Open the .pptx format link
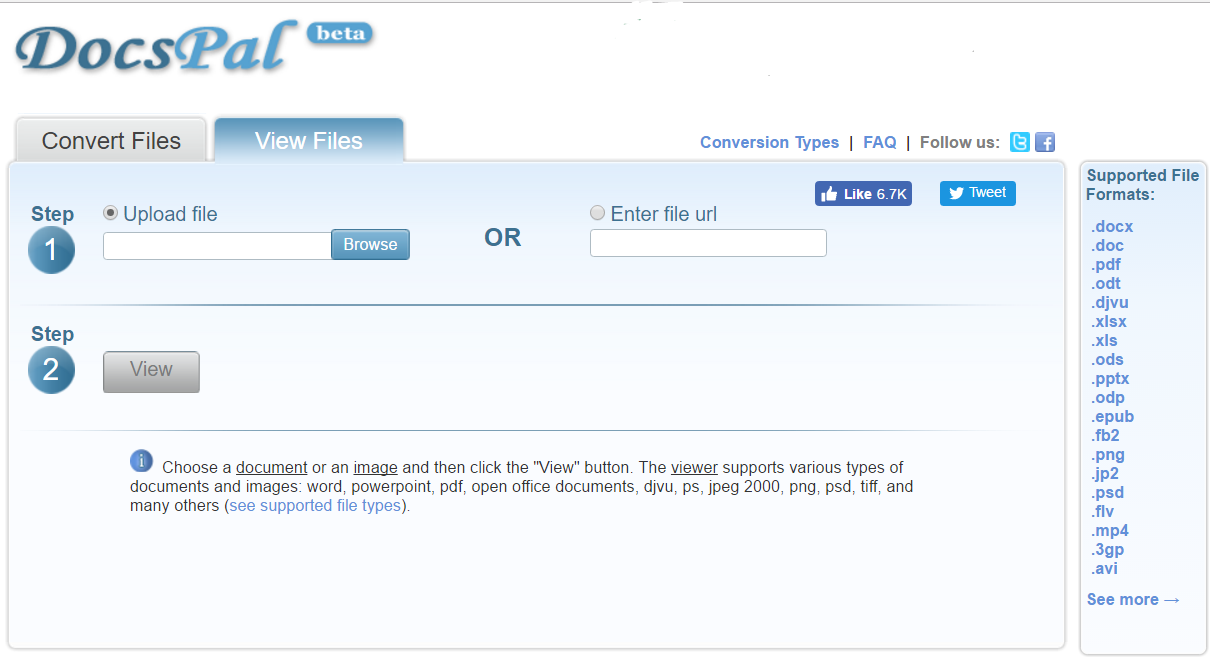1210x660 pixels. click(1110, 379)
